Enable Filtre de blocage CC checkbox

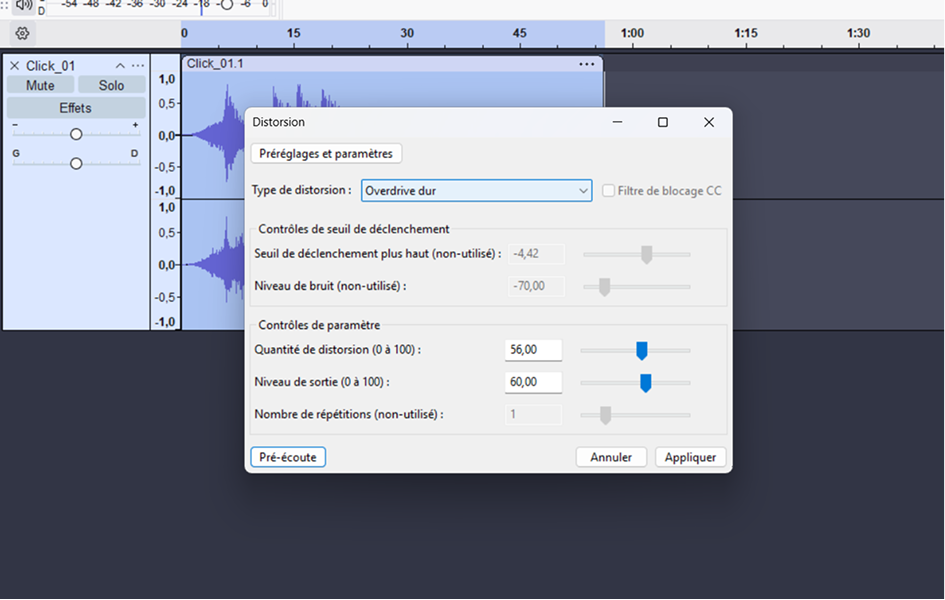point(609,191)
